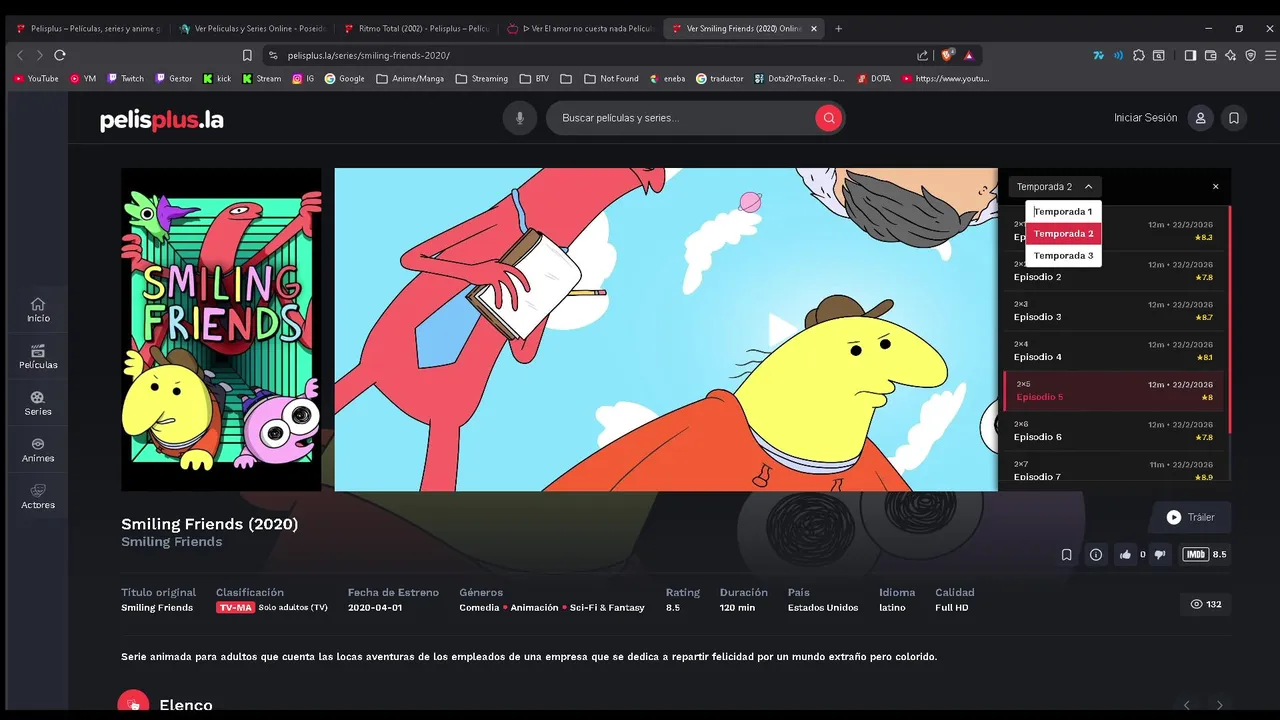Screen dimensions: 1280x720
Task: Click the Smiling Friends poster thumbnail
Action: click(221, 329)
